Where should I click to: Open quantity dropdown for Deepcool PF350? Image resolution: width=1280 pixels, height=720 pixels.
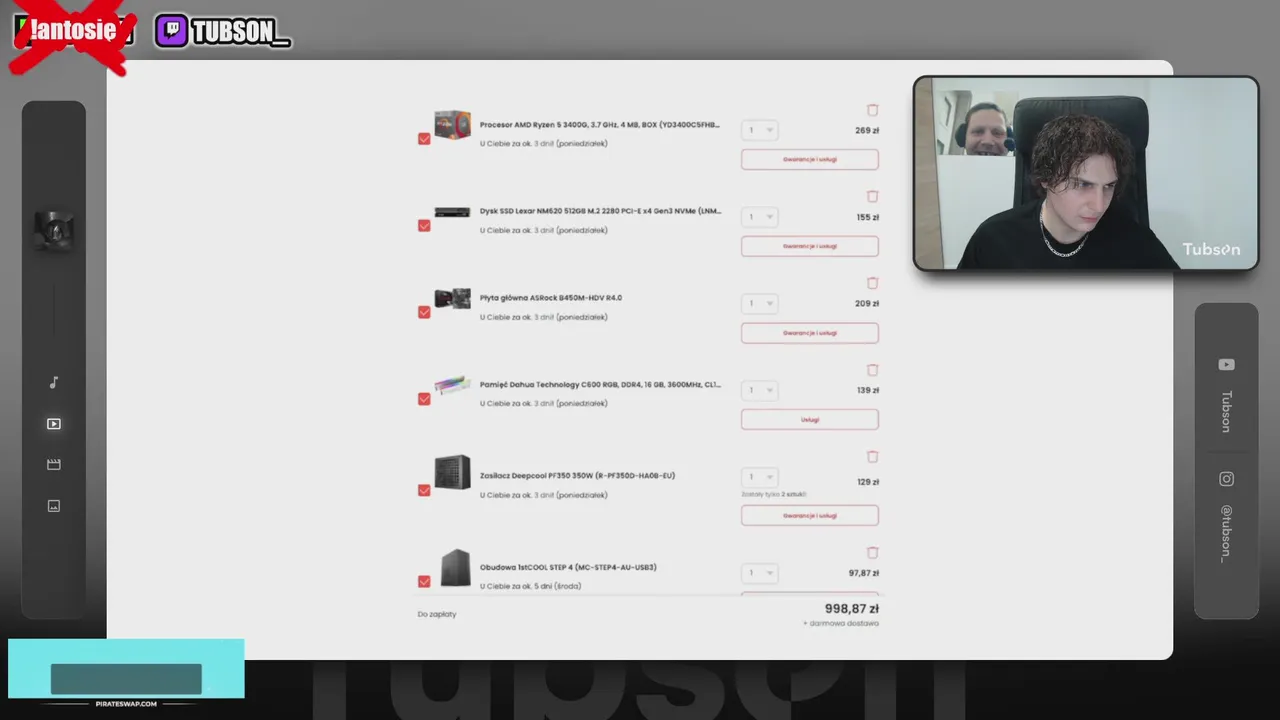[760, 477]
